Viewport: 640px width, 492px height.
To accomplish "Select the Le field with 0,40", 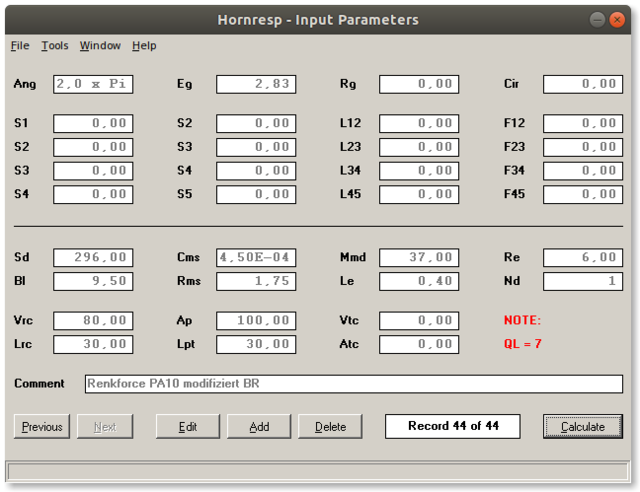I will [x=419, y=281].
